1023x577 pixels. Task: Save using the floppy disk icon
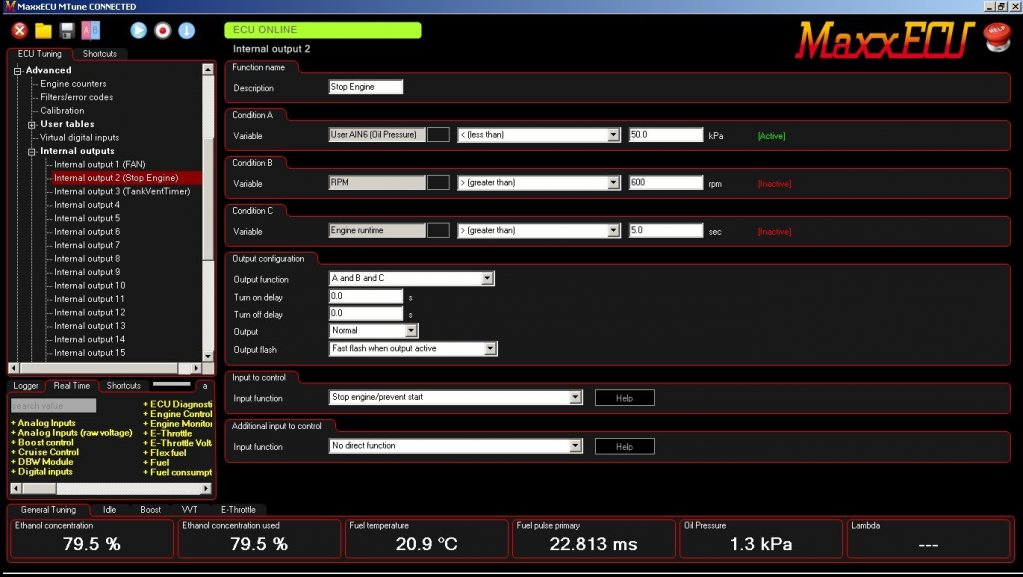[67, 31]
